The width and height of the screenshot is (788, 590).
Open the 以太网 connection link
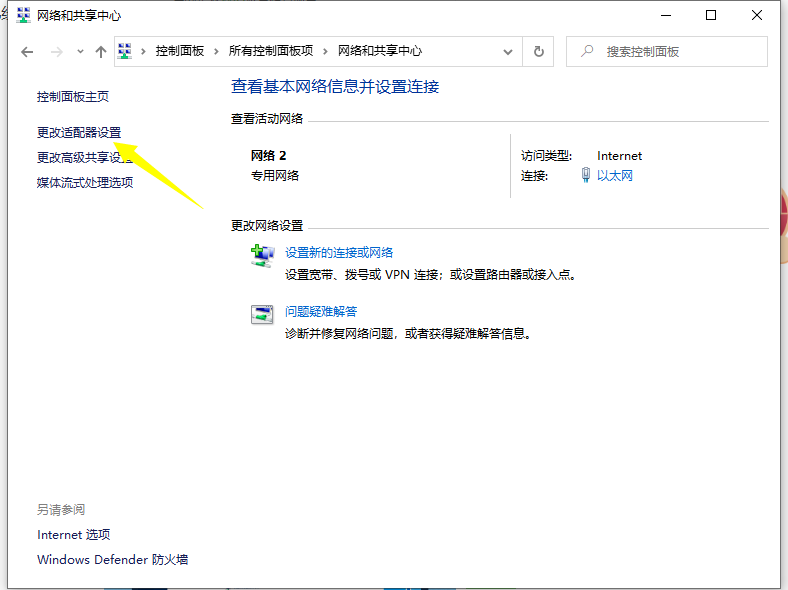point(615,176)
